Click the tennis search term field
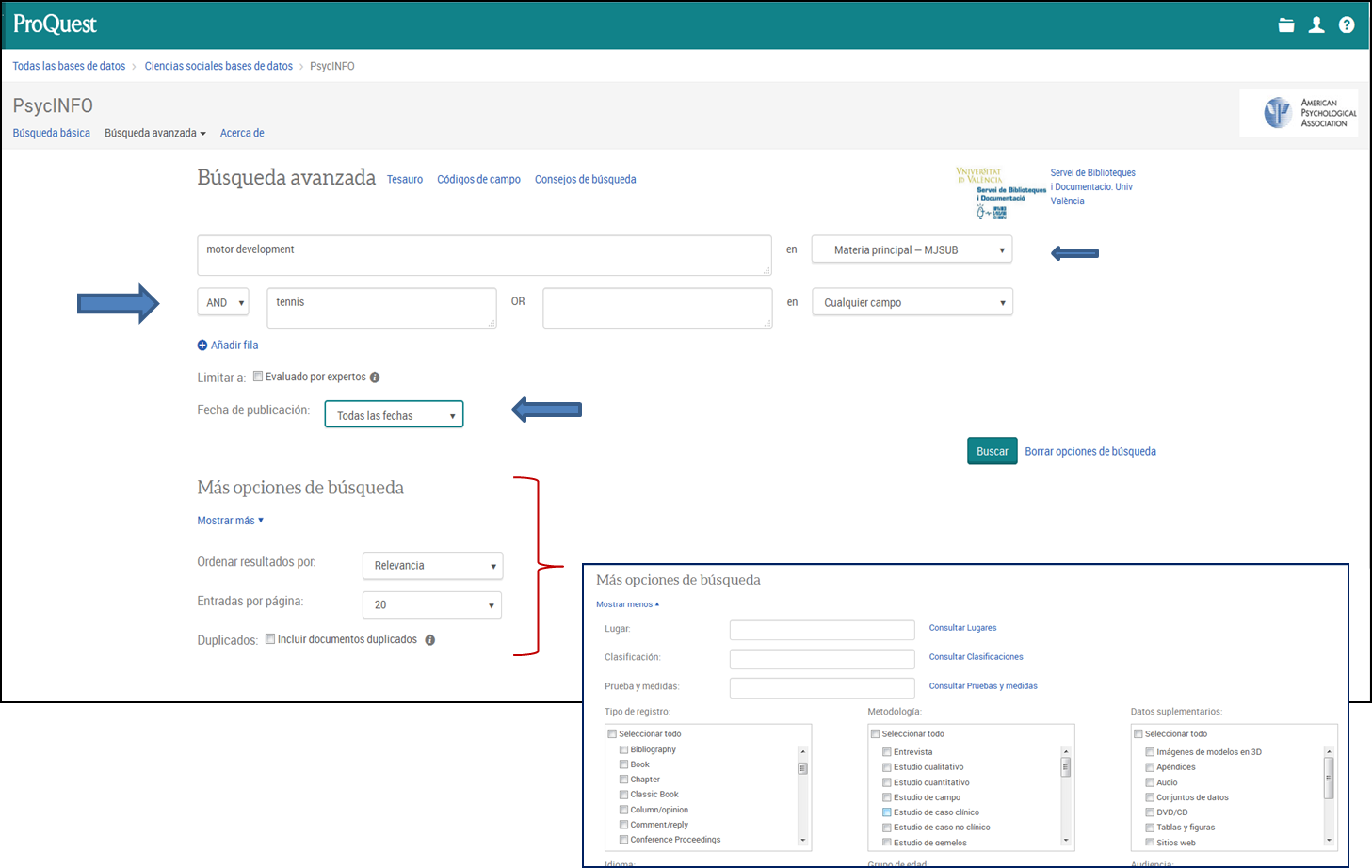 pyautogui.click(x=381, y=308)
